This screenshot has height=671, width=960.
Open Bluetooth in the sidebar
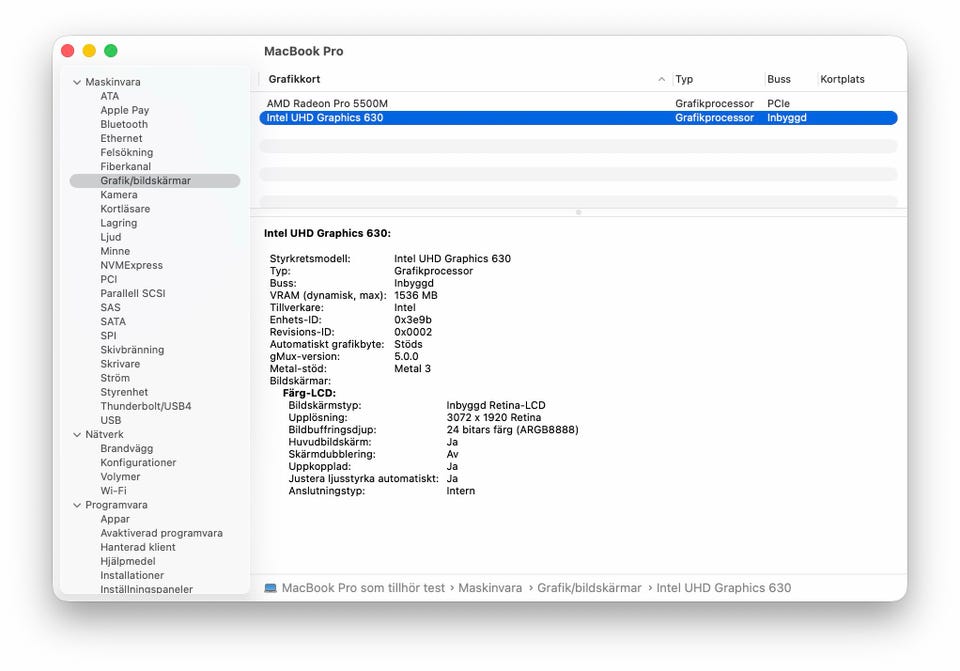click(124, 125)
